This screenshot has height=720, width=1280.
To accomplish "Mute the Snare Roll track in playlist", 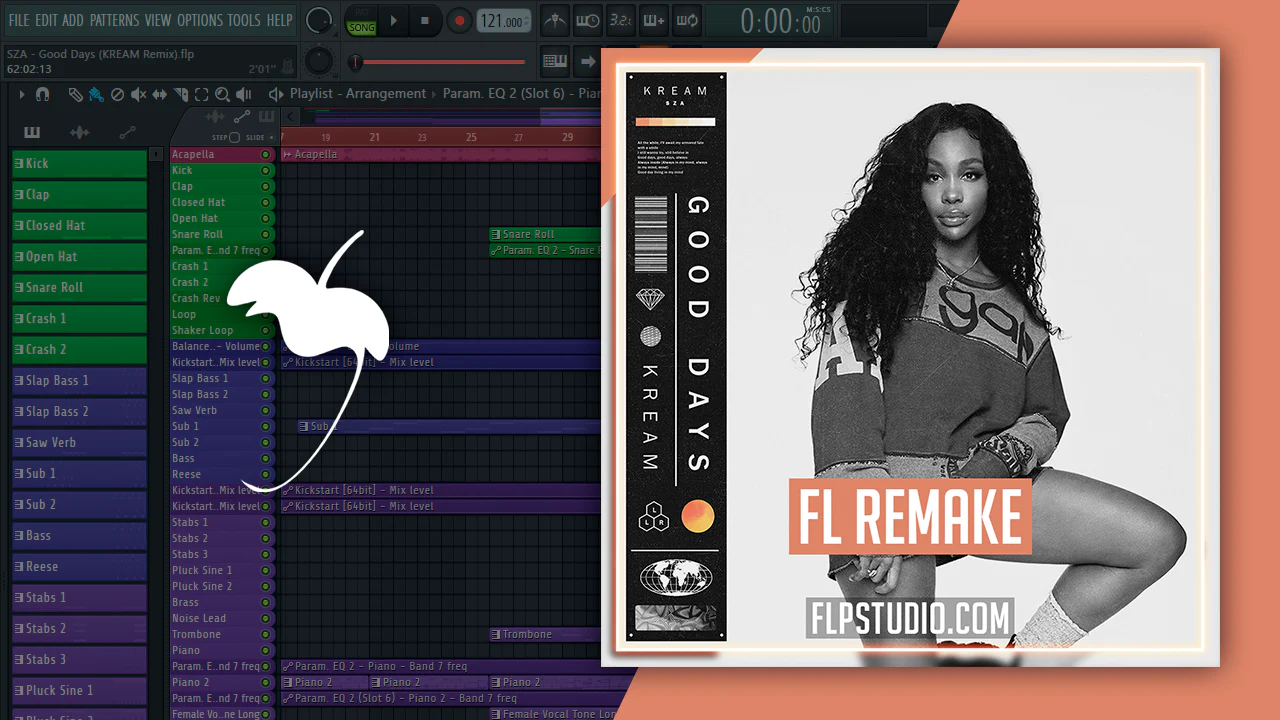I will pos(266,235).
